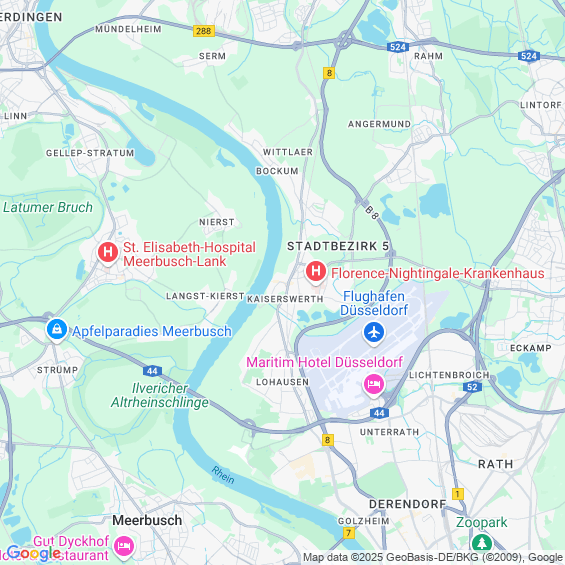Select the Rhein river label
Screen dimensions: 565x565
pos(223,475)
